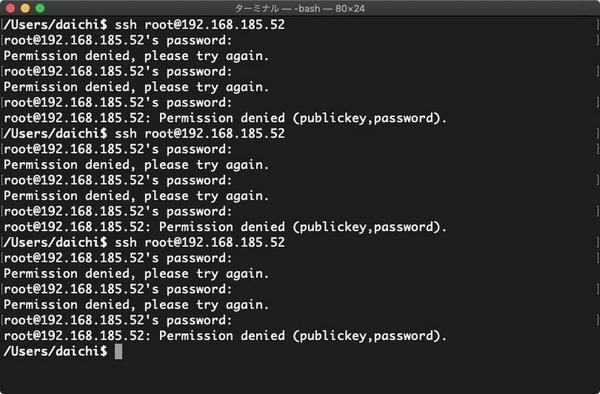
Task: Click the final '/Users/daichi$' prompt text
Action: tap(55, 351)
